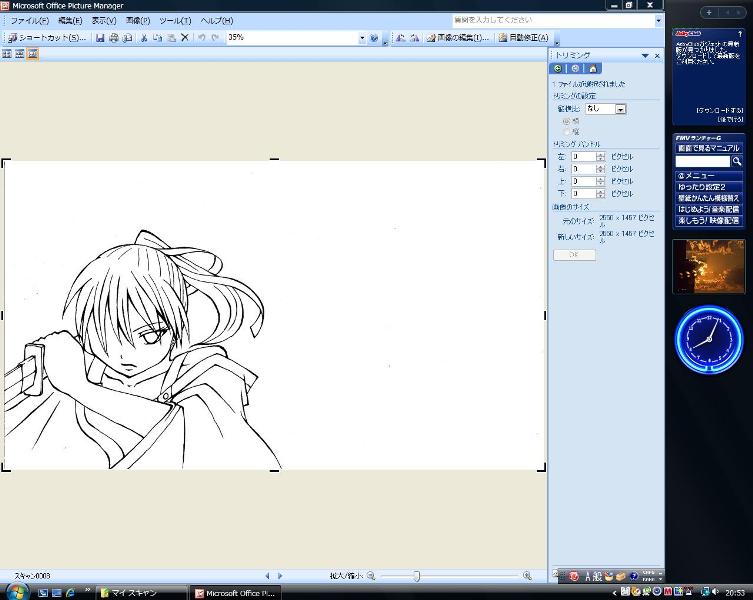Open the ショートカット shortcuts pane
The width and height of the screenshot is (753, 600).
pyautogui.click(x=47, y=37)
